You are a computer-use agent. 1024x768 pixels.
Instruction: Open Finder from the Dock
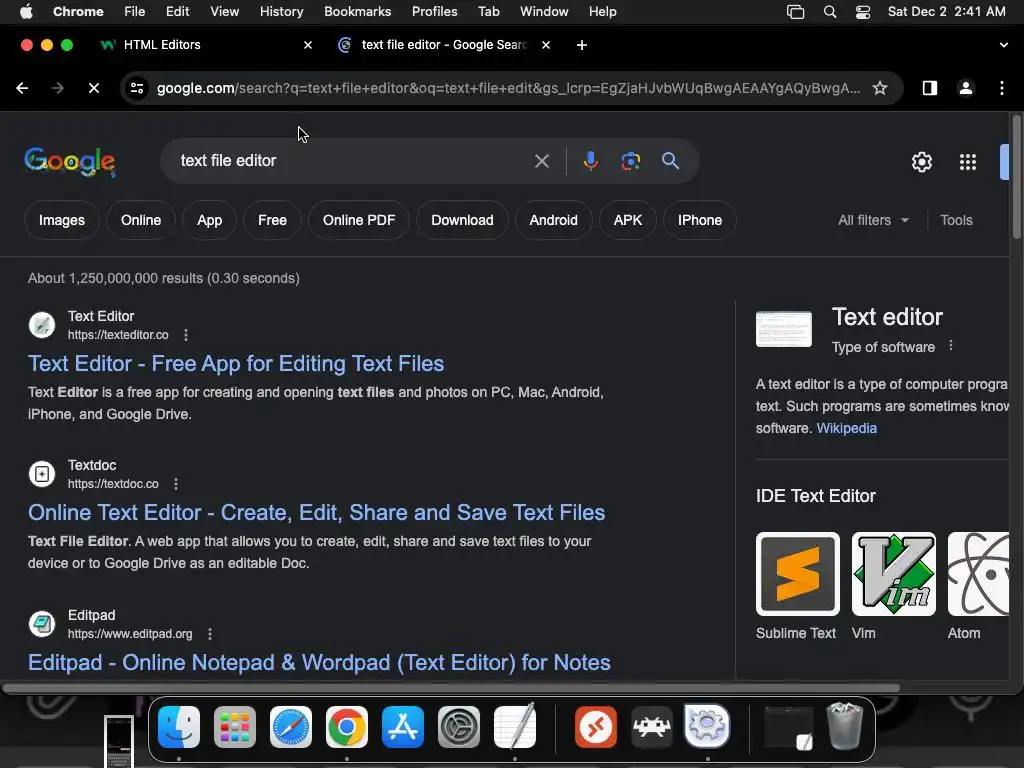click(x=179, y=727)
